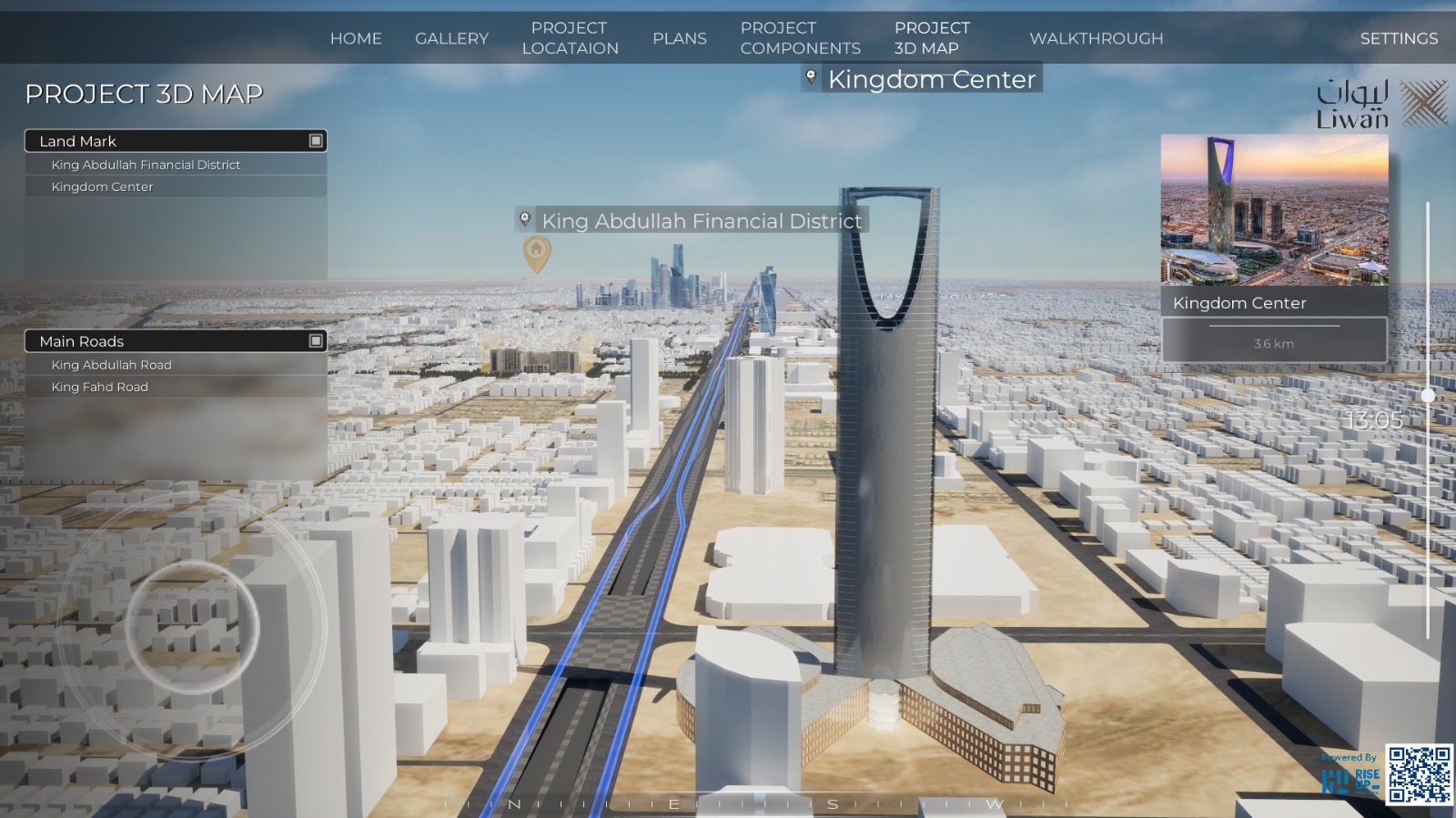This screenshot has height=818, width=1456.
Task: Adjust the time-of-day slider handle
Action: (1428, 396)
